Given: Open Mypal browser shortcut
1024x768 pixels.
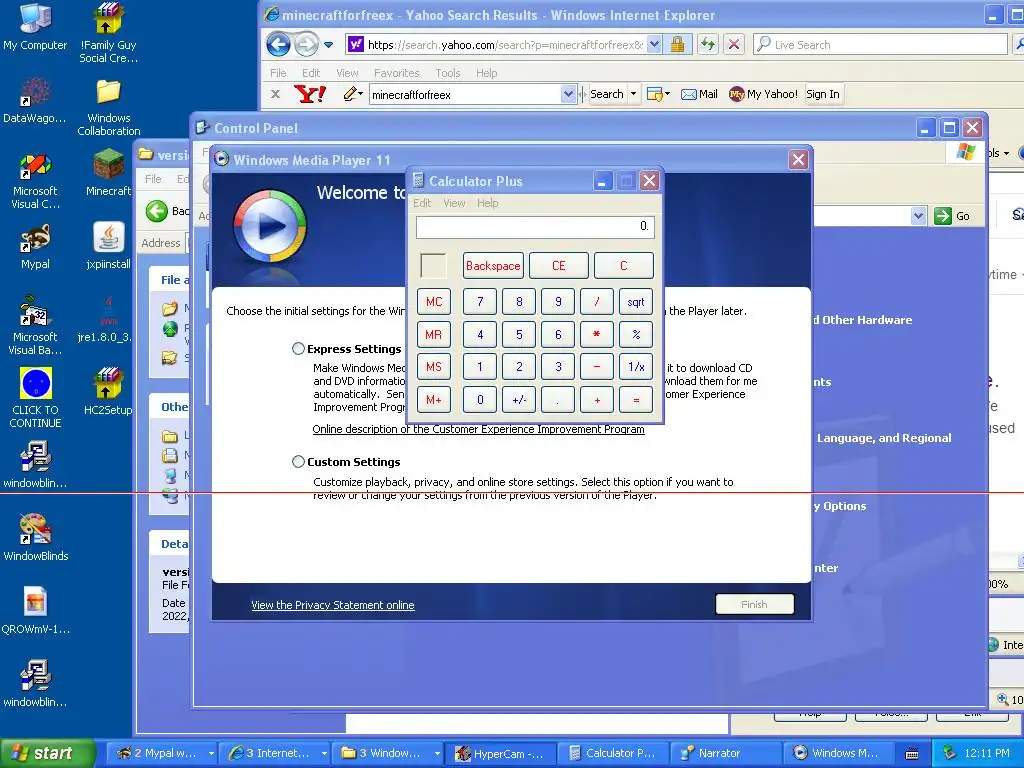Looking at the screenshot, I should coord(35,246).
